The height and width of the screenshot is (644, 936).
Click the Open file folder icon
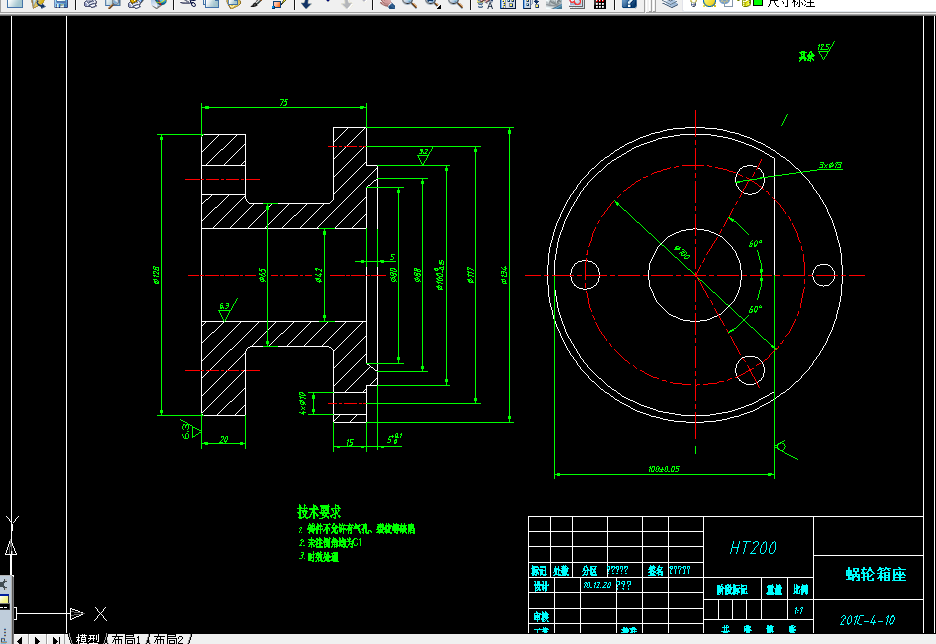[38, 3]
